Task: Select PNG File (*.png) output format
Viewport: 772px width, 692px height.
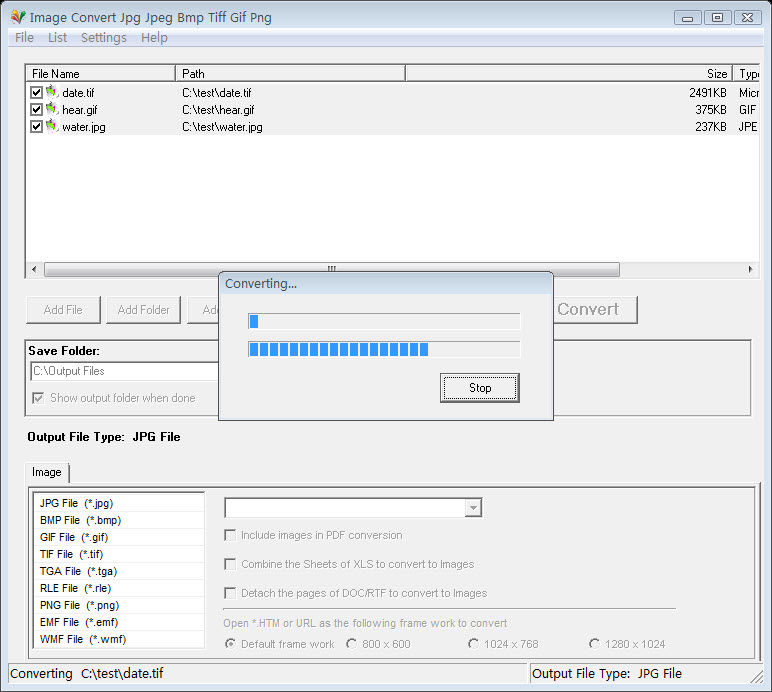Action: 119,605
